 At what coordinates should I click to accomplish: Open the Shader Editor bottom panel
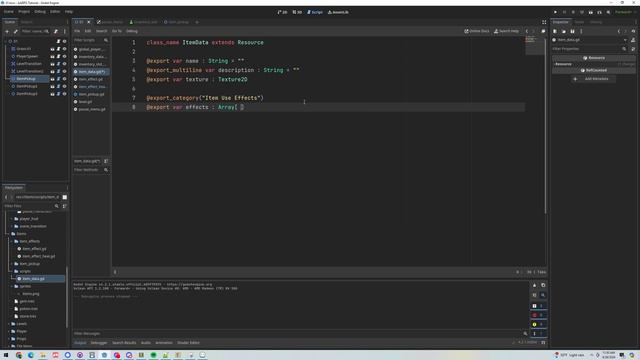188,343
